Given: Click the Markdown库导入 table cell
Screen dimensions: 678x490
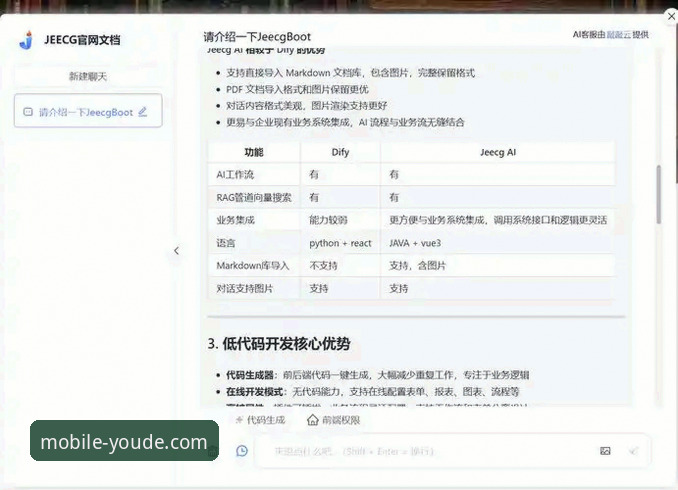Looking at the screenshot, I should click(254, 266).
